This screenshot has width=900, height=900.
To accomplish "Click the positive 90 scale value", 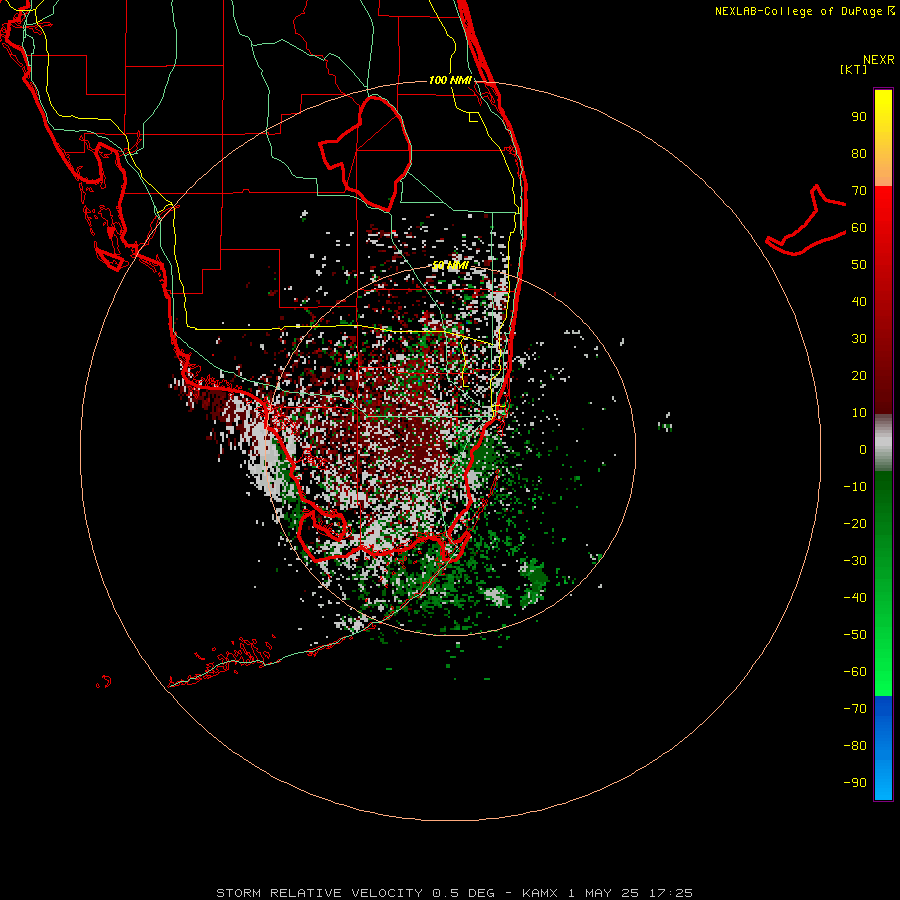I will (859, 117).
